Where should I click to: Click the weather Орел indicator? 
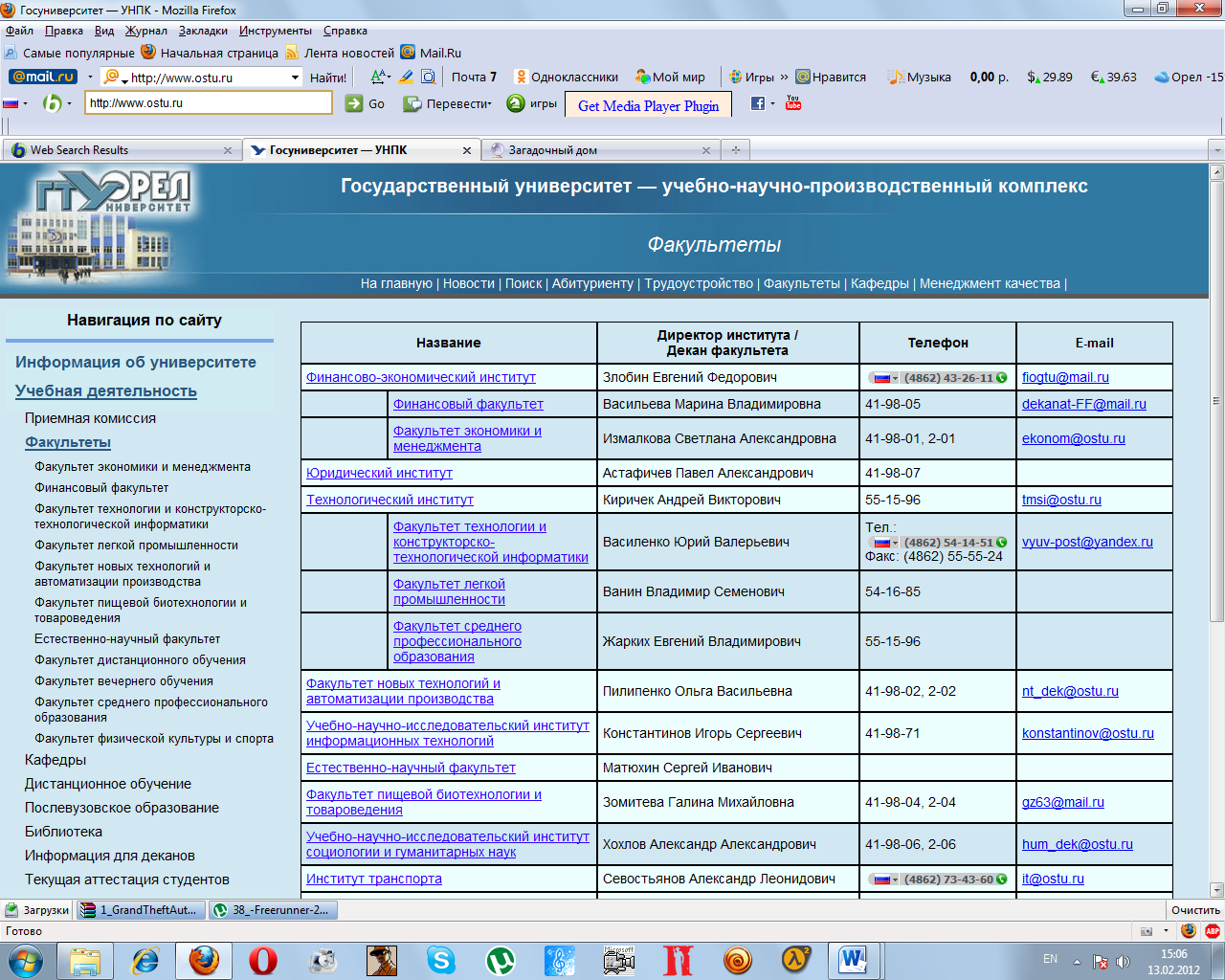(1189, 77)
